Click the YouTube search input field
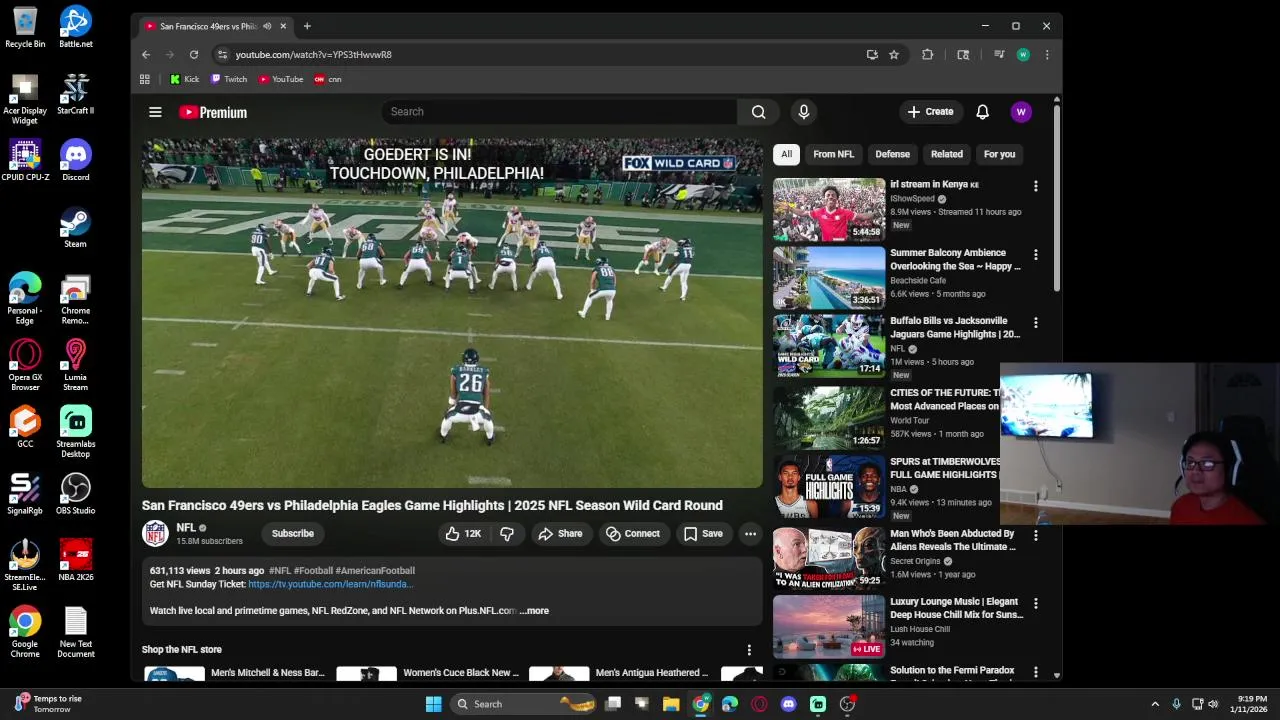This screenshot has height=720, width=1280. click(x=559, y=112)
